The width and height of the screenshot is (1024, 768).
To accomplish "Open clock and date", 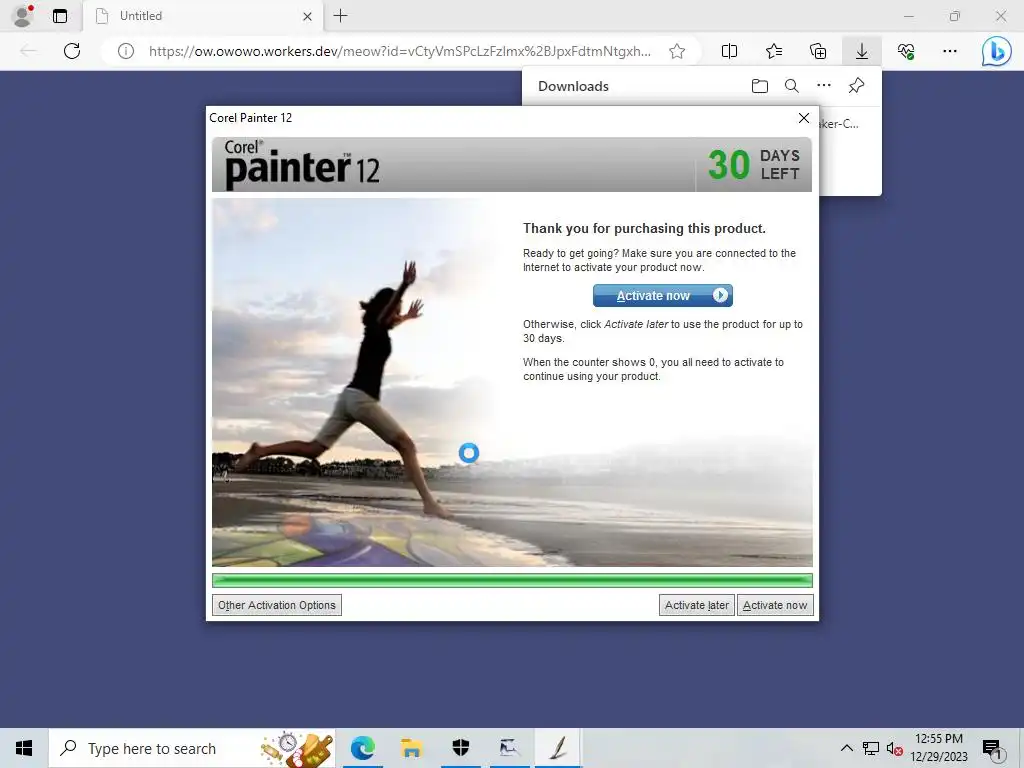I will (939, 748).
